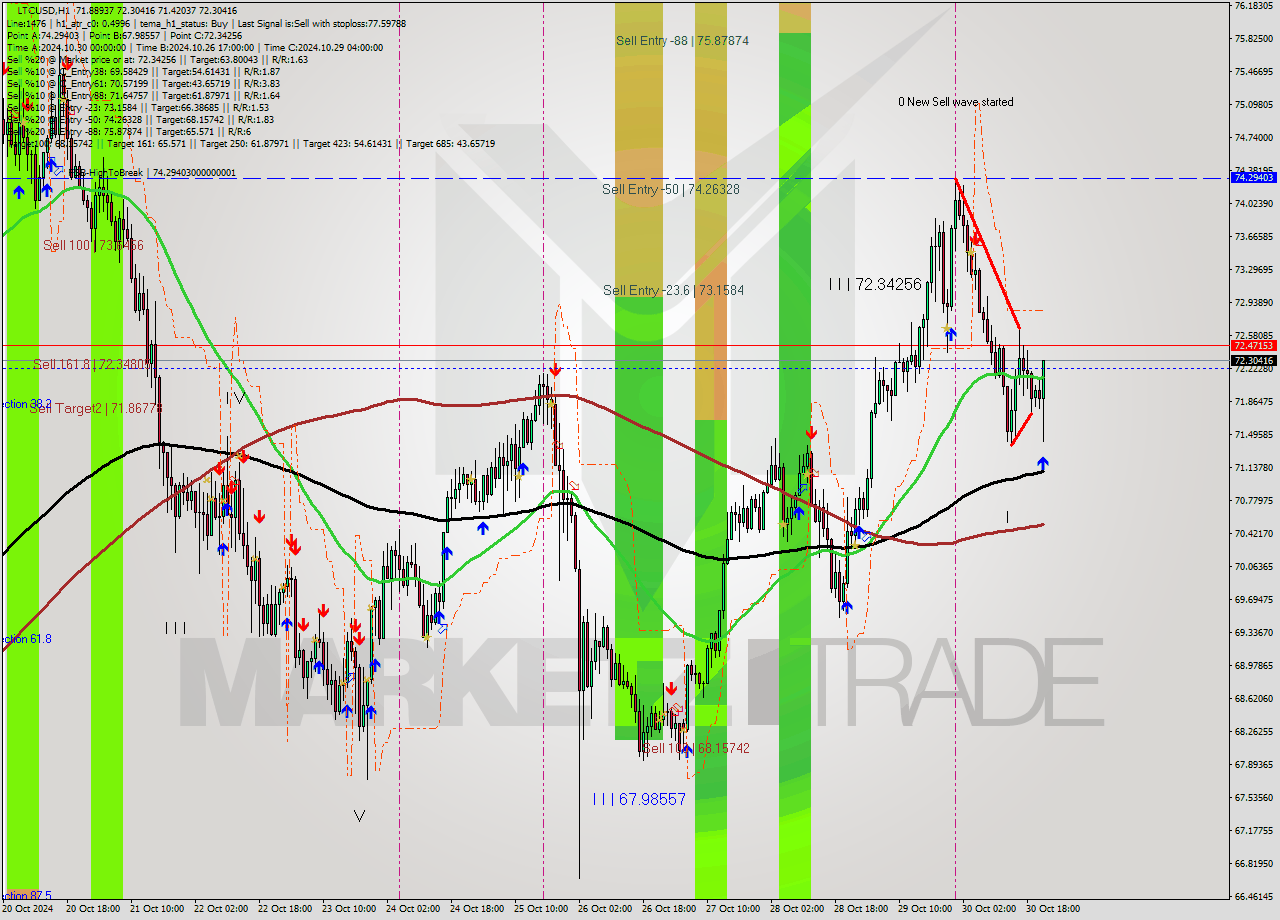This screenshot has height=920, width=1280.
Task: Click the 'Time A:2024.10.30 00:00:00' text
Action: (x=68, y=46)
